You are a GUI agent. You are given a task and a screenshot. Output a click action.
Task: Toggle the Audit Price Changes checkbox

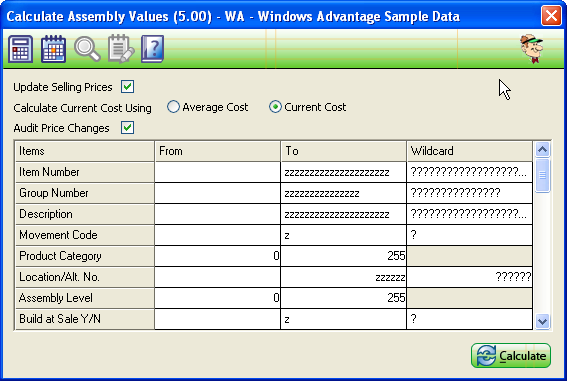[127, 128]
